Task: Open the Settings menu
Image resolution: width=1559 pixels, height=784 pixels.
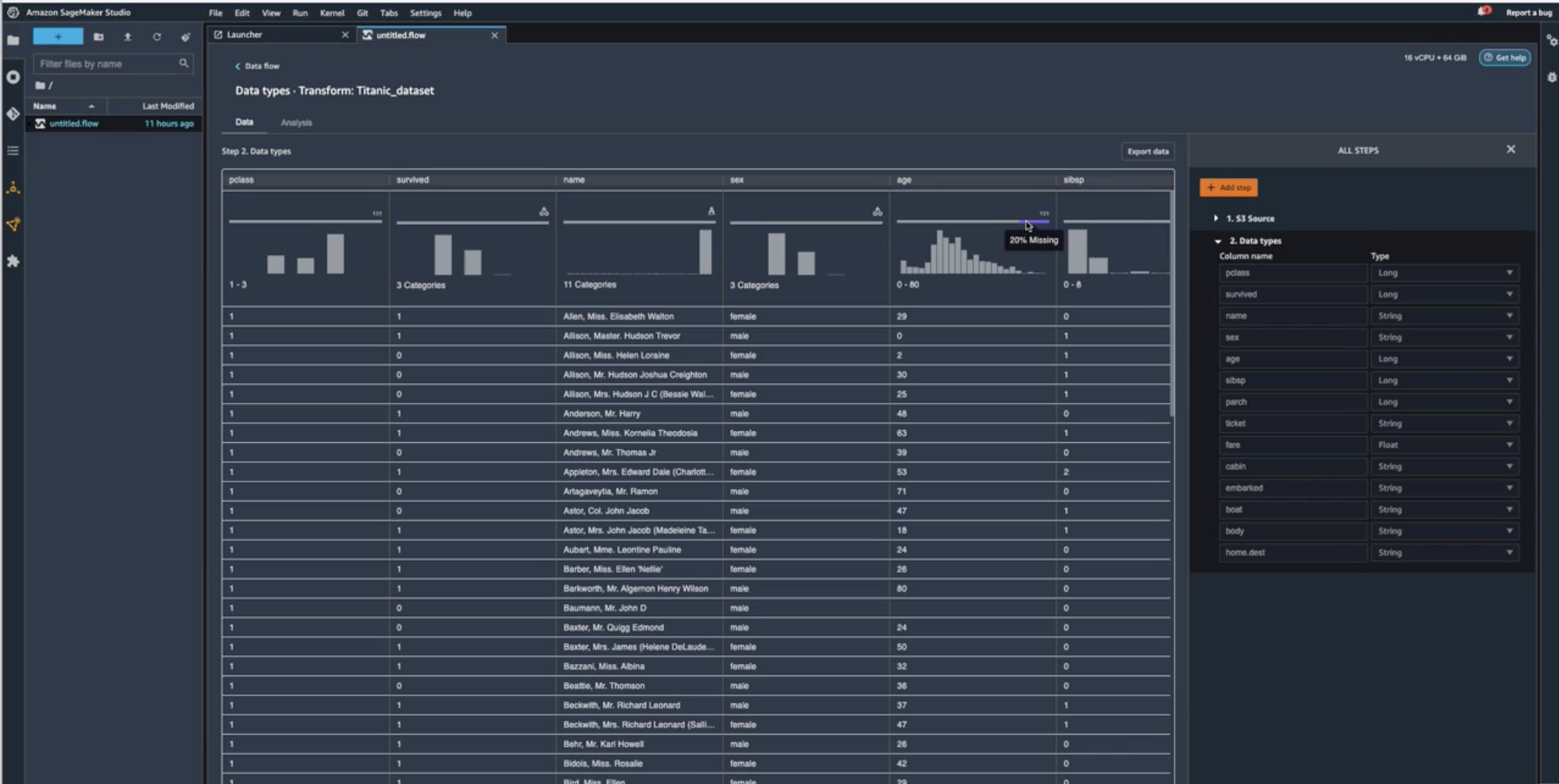Action: (x=425, y=13)
